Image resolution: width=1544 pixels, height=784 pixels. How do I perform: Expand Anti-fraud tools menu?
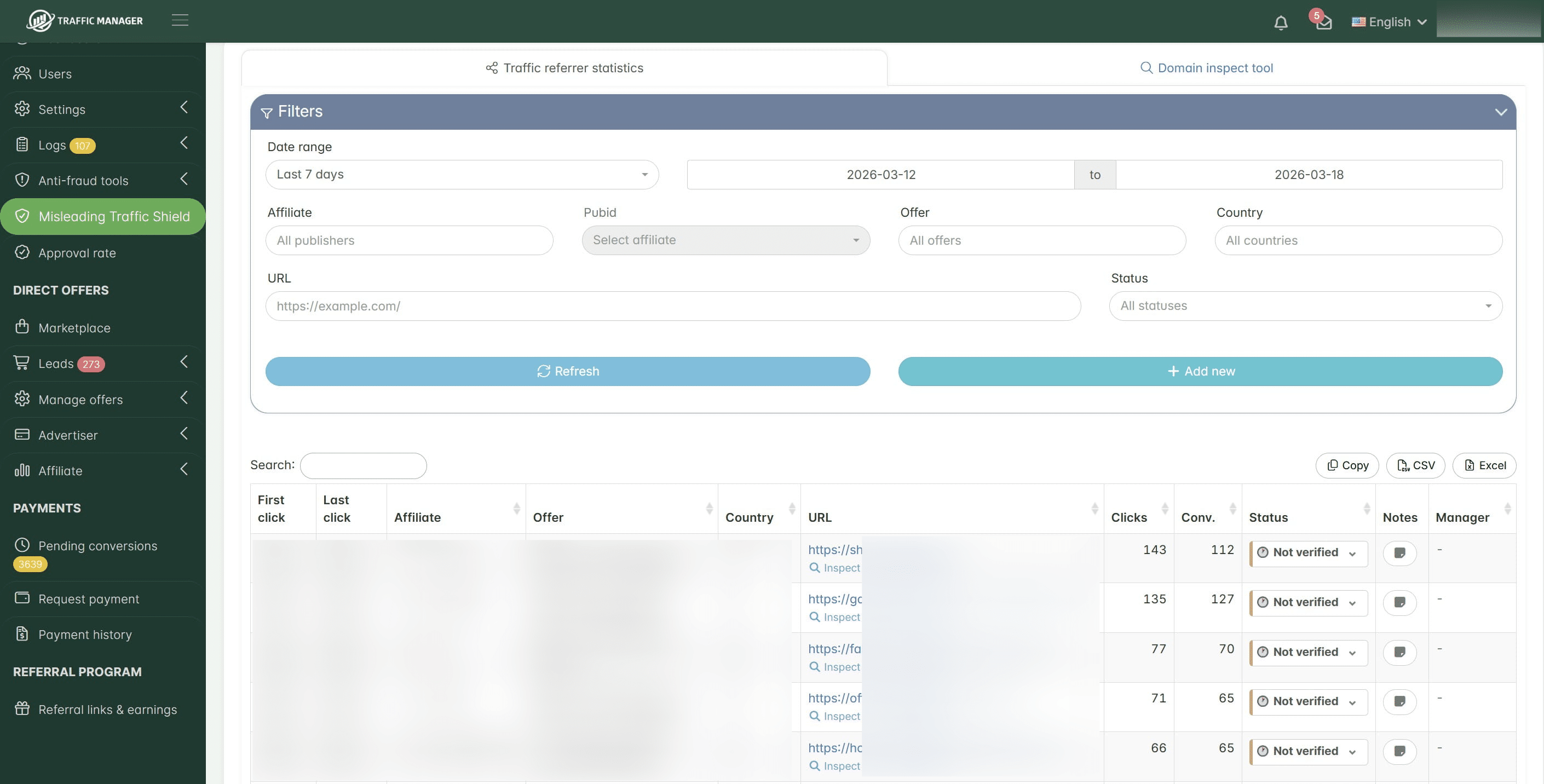pyautogui.click(x=102, y=181)
